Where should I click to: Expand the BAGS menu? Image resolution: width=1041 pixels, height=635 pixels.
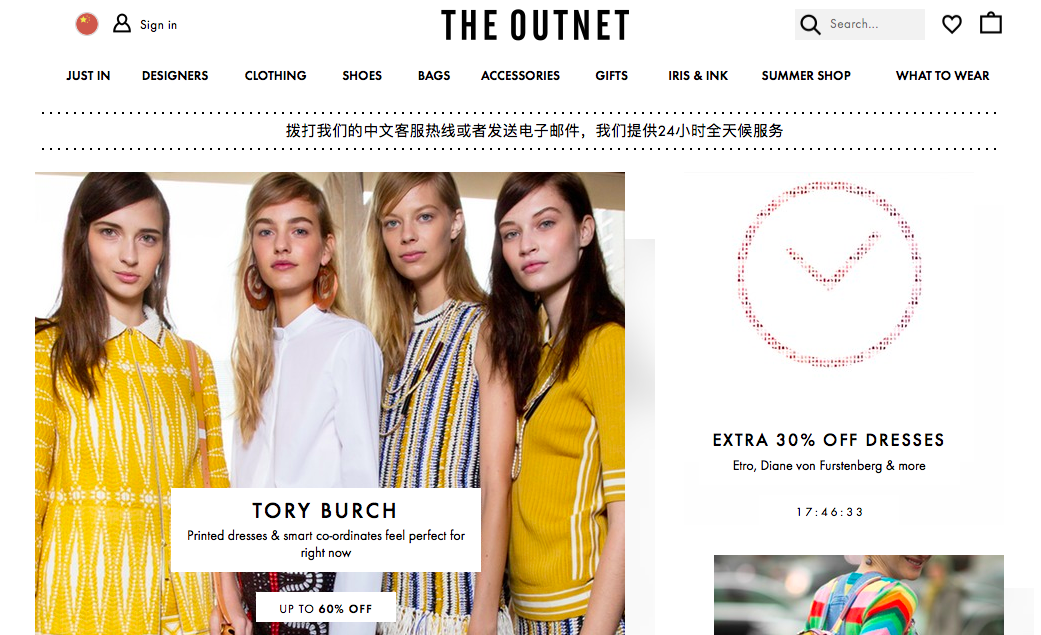[434, 76]
